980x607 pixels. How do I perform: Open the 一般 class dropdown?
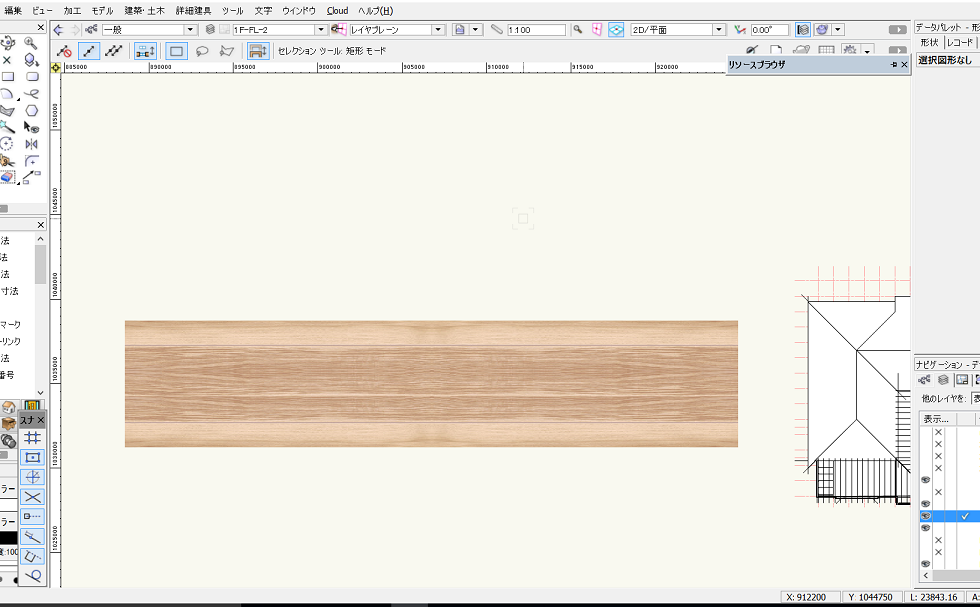click(x=191, y=29)
